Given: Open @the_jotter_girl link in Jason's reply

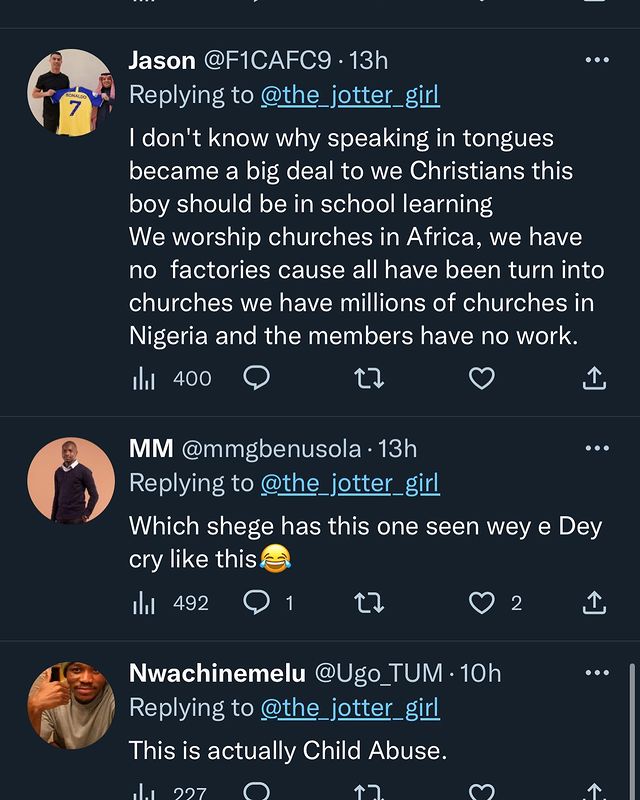Looking at the screenshot, I should click(x=350, y=95).
